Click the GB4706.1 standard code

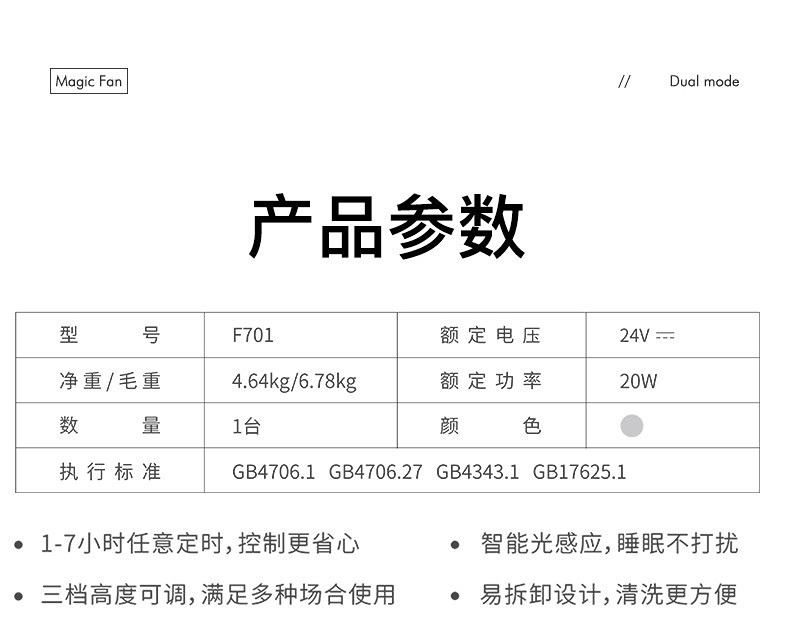pyautogui.click(x=273, y=471)
